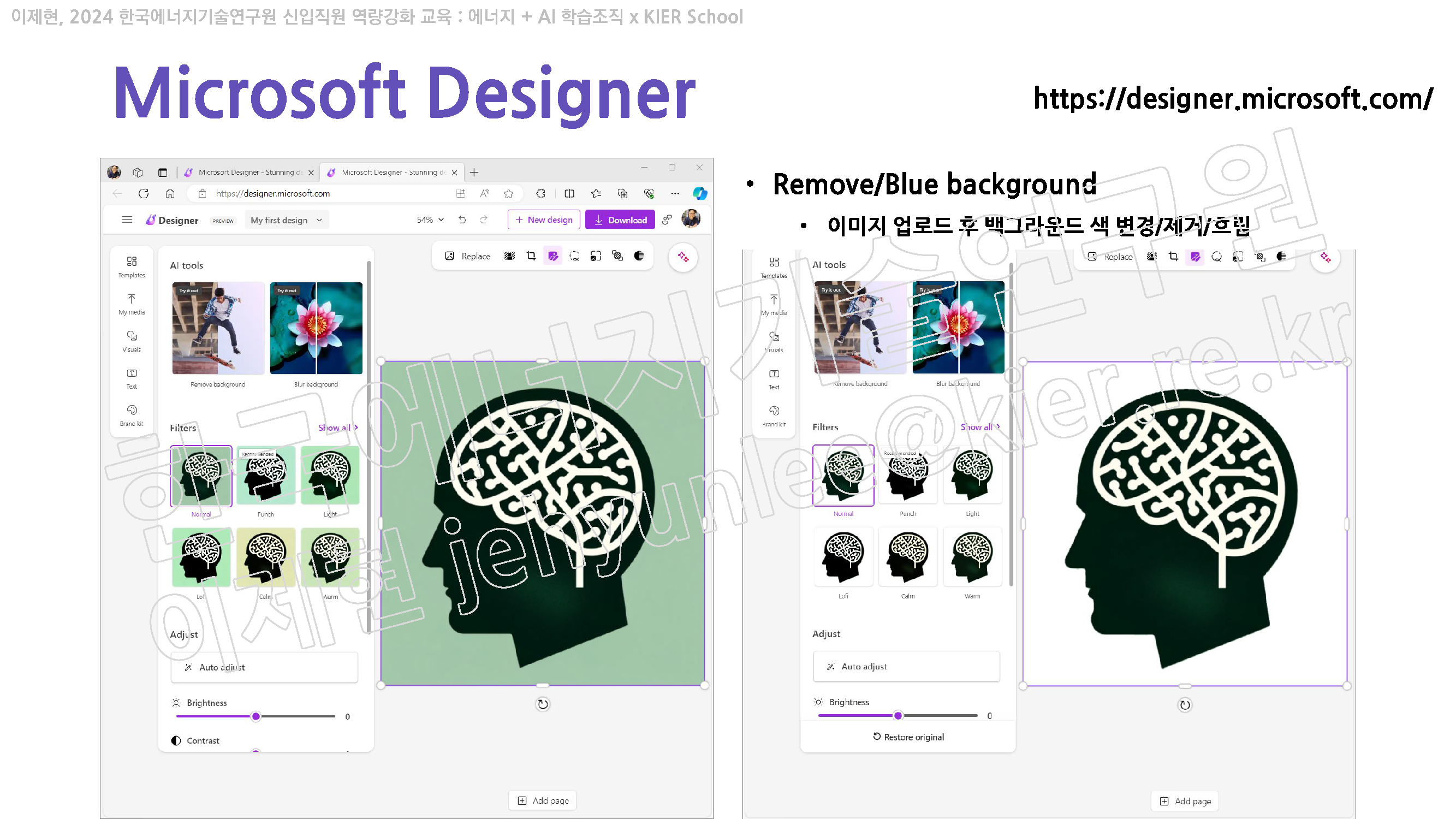Screen dimensions: 1456x819
Task: Expand the My first design dropdown
Action: pyautogui.click(x=287, y=220)
